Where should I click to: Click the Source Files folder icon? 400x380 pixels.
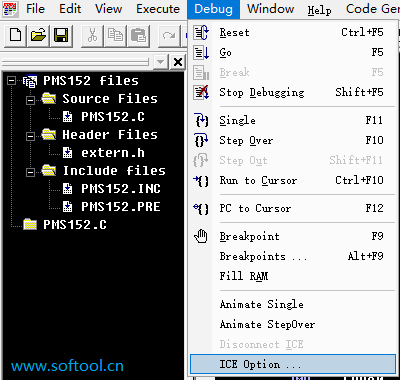click(x=49, y=99)
